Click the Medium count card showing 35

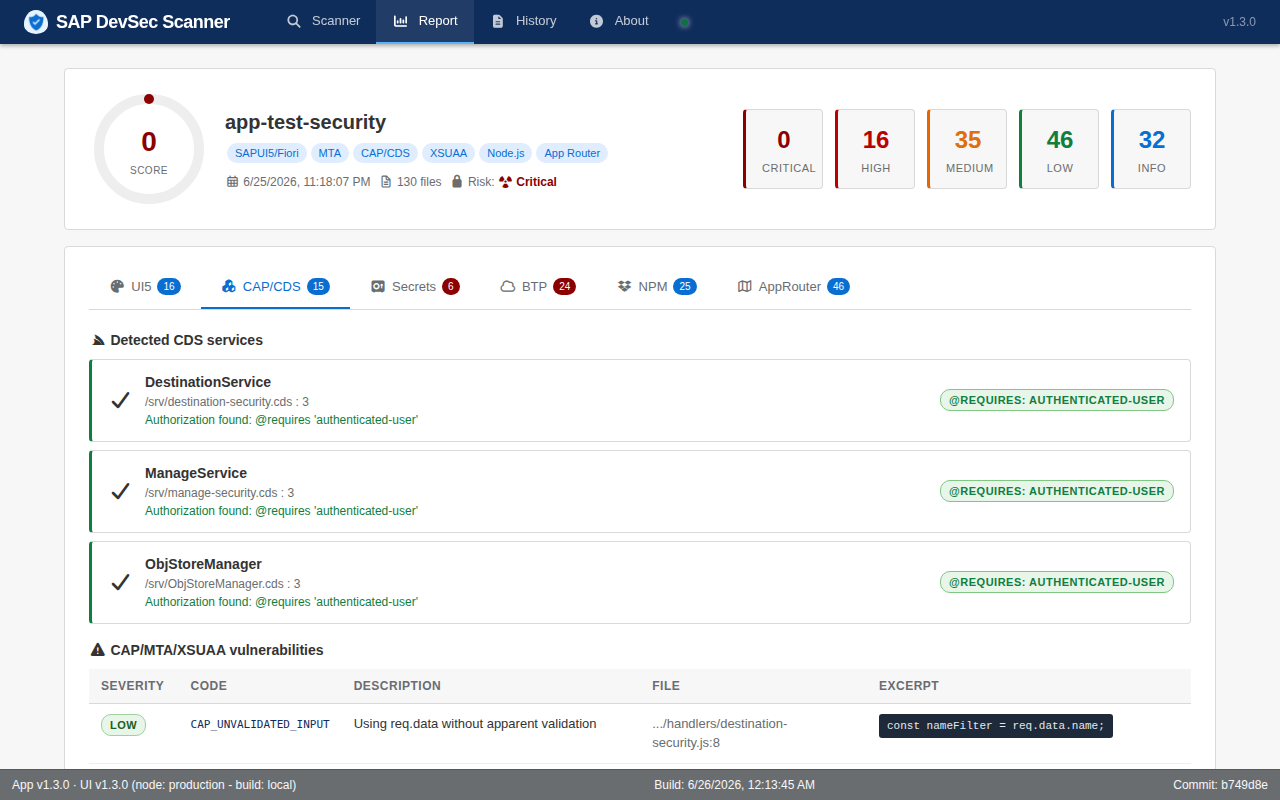967,149
